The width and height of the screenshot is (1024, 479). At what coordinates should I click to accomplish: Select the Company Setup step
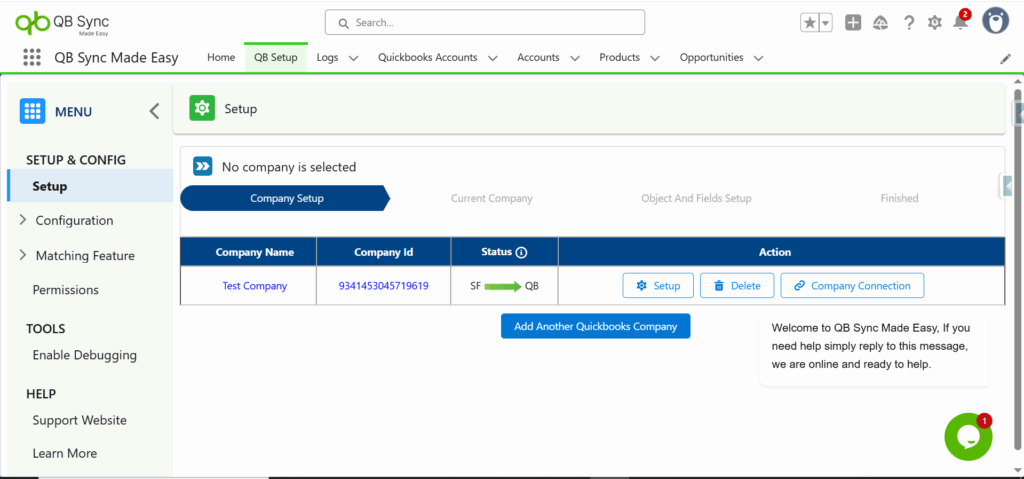pyautogui.click(x=286, y=198)
